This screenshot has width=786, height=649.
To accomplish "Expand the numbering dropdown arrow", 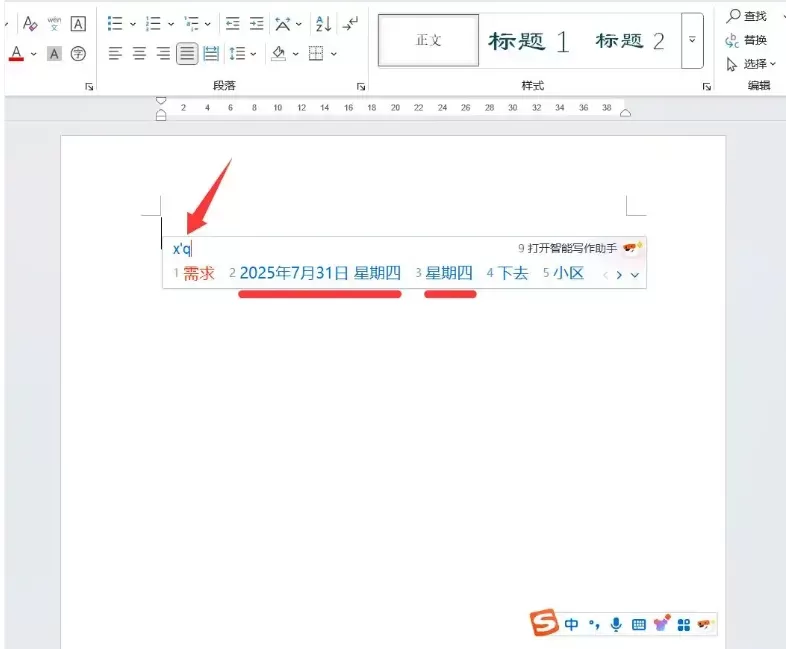I will (171, 24).
